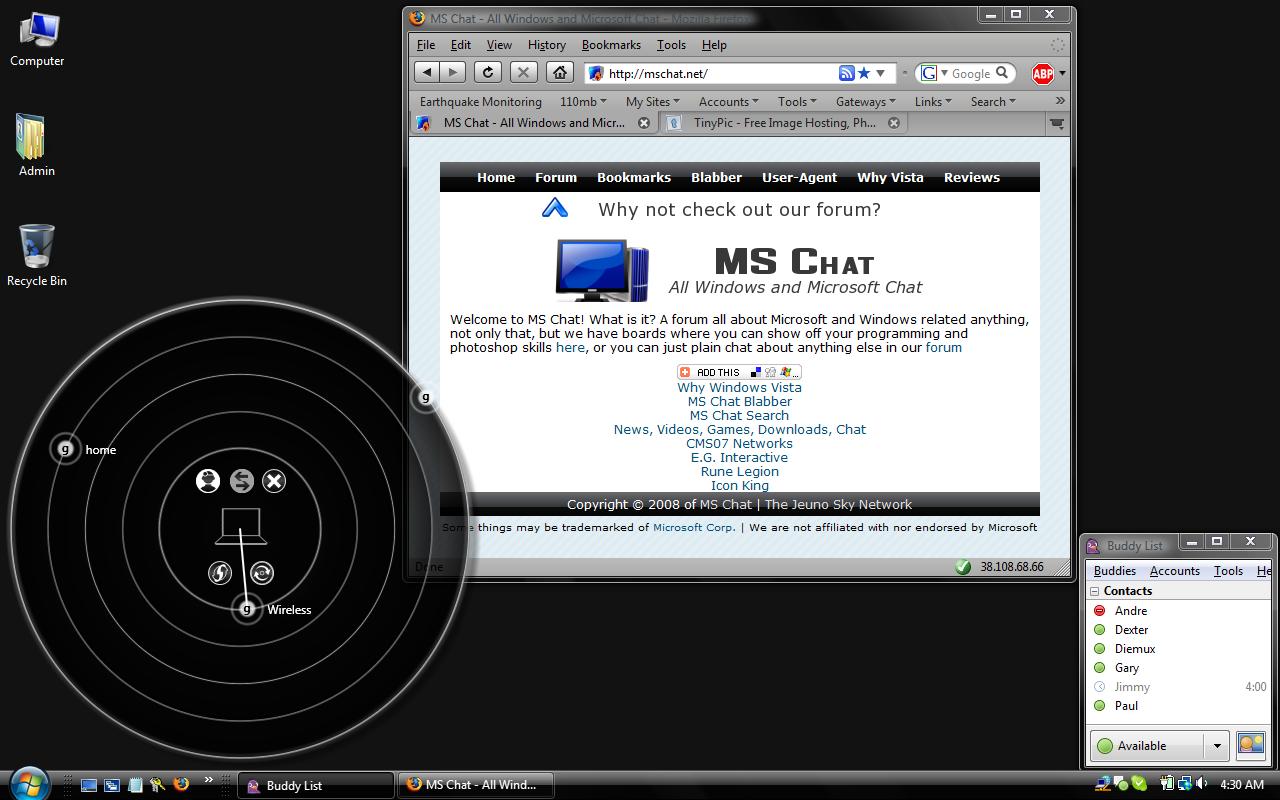Screen dimensions: 1280x800
Task: Click the Firefox forward arrow button
Action: [x=453, y=72]
